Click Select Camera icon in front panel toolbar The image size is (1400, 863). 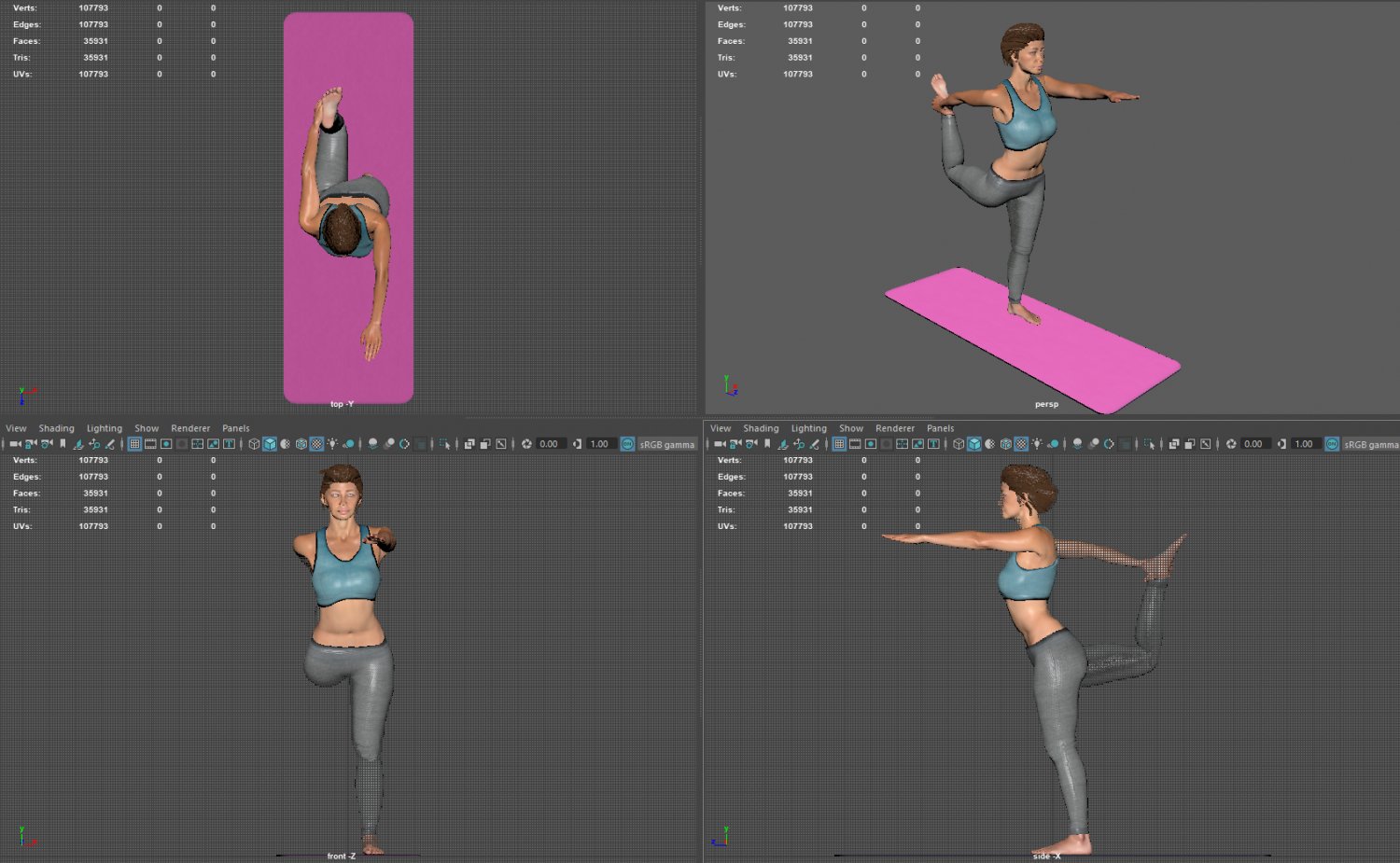point(15,444)
